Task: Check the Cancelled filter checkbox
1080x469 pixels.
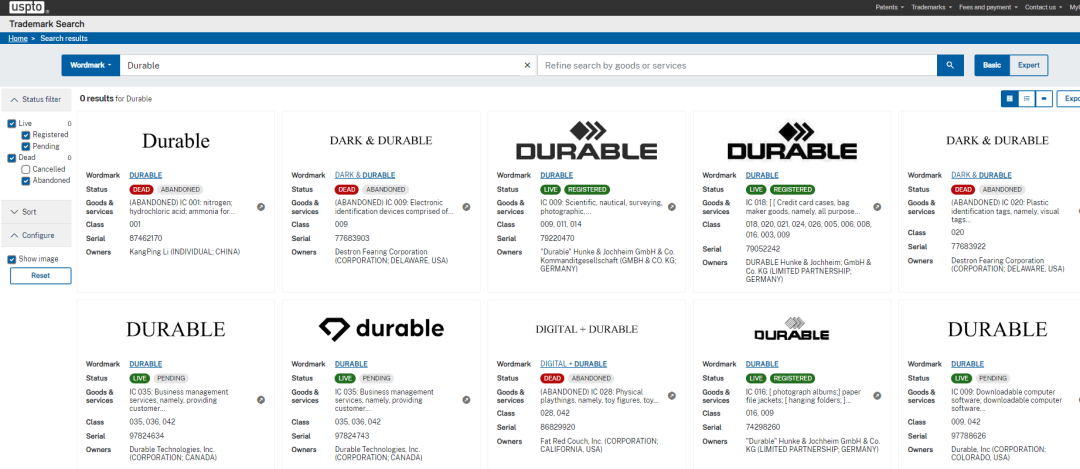Action: click(x=25, y=169)
